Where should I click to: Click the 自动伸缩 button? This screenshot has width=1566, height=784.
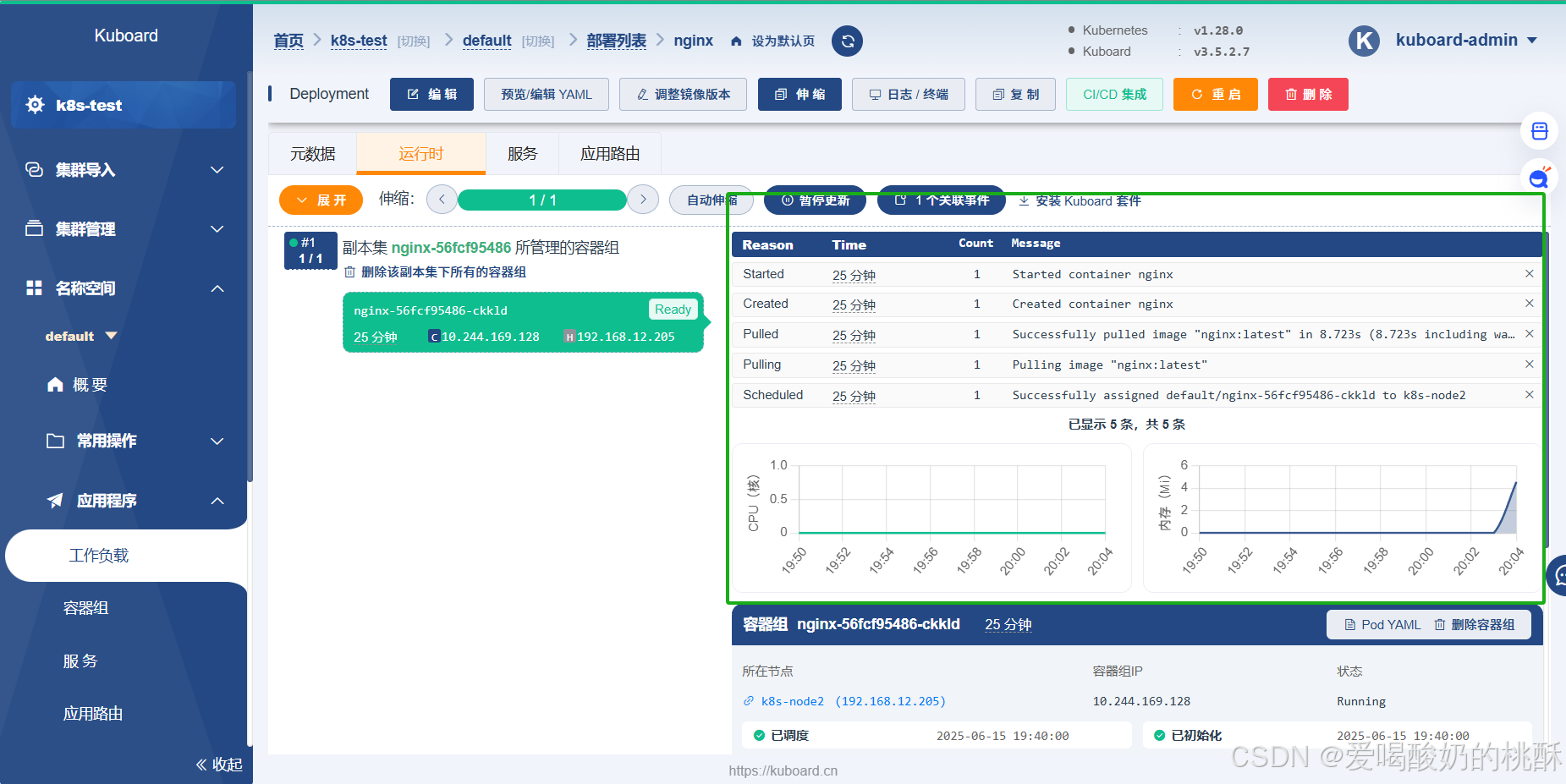point(712,200)
